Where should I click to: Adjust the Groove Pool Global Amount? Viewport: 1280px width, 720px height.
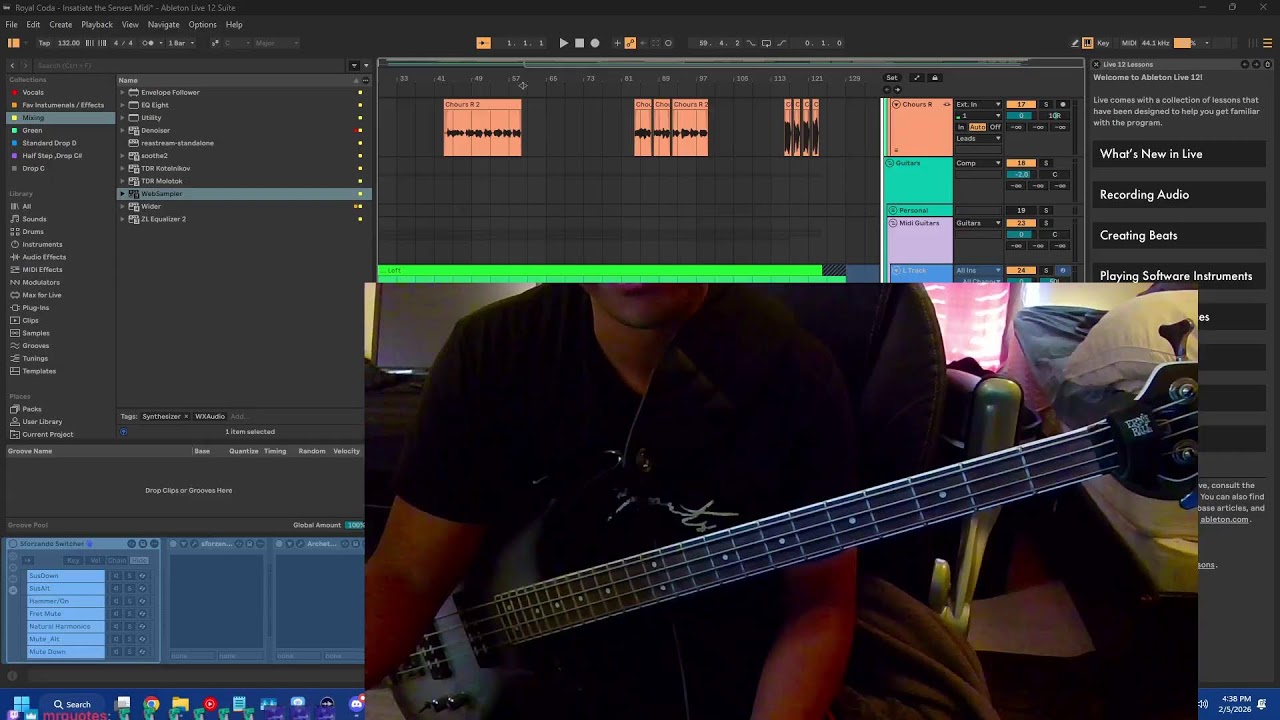point(354,525)
